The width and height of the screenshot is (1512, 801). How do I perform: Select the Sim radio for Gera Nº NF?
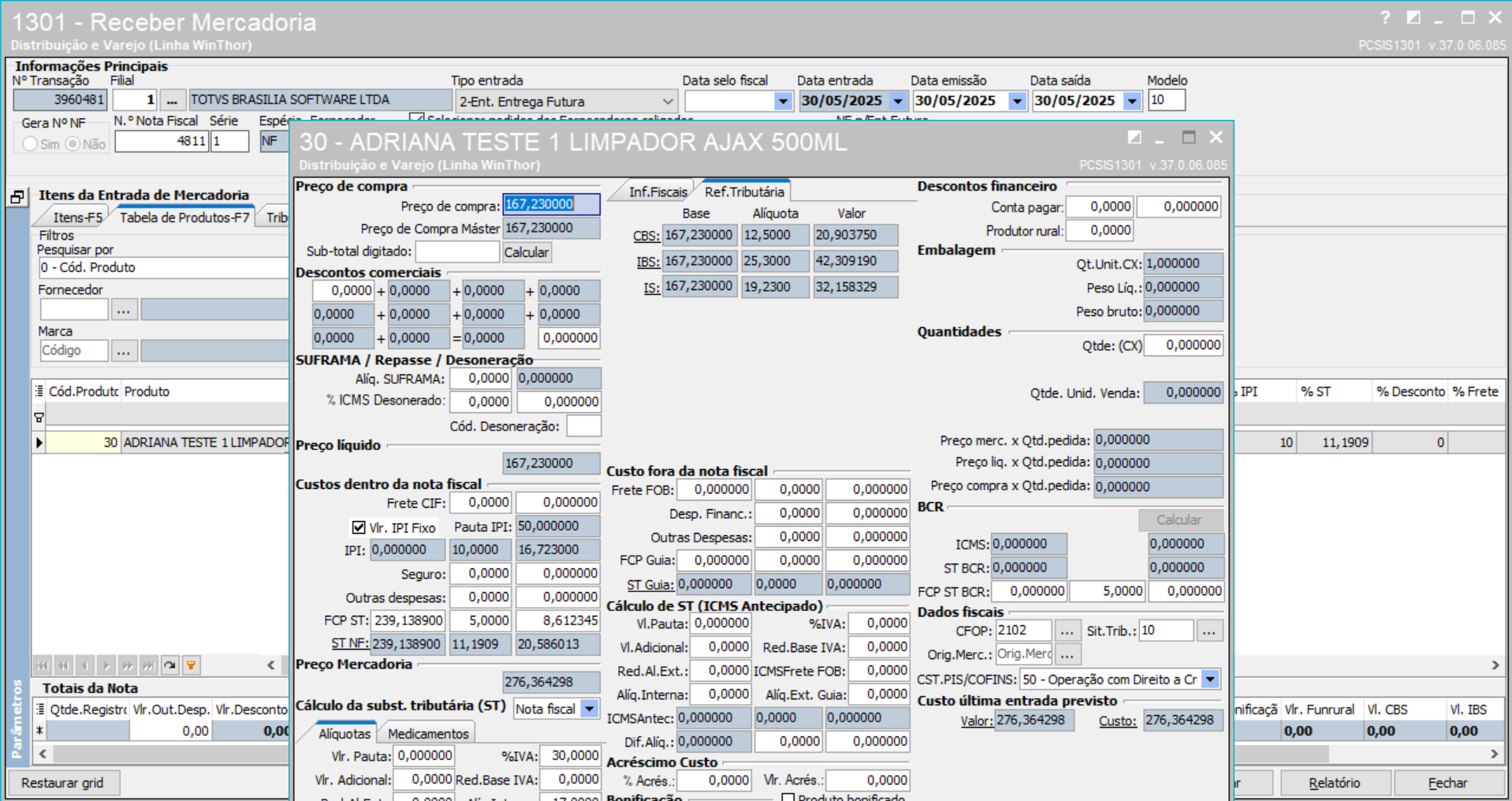pos(30,144)
